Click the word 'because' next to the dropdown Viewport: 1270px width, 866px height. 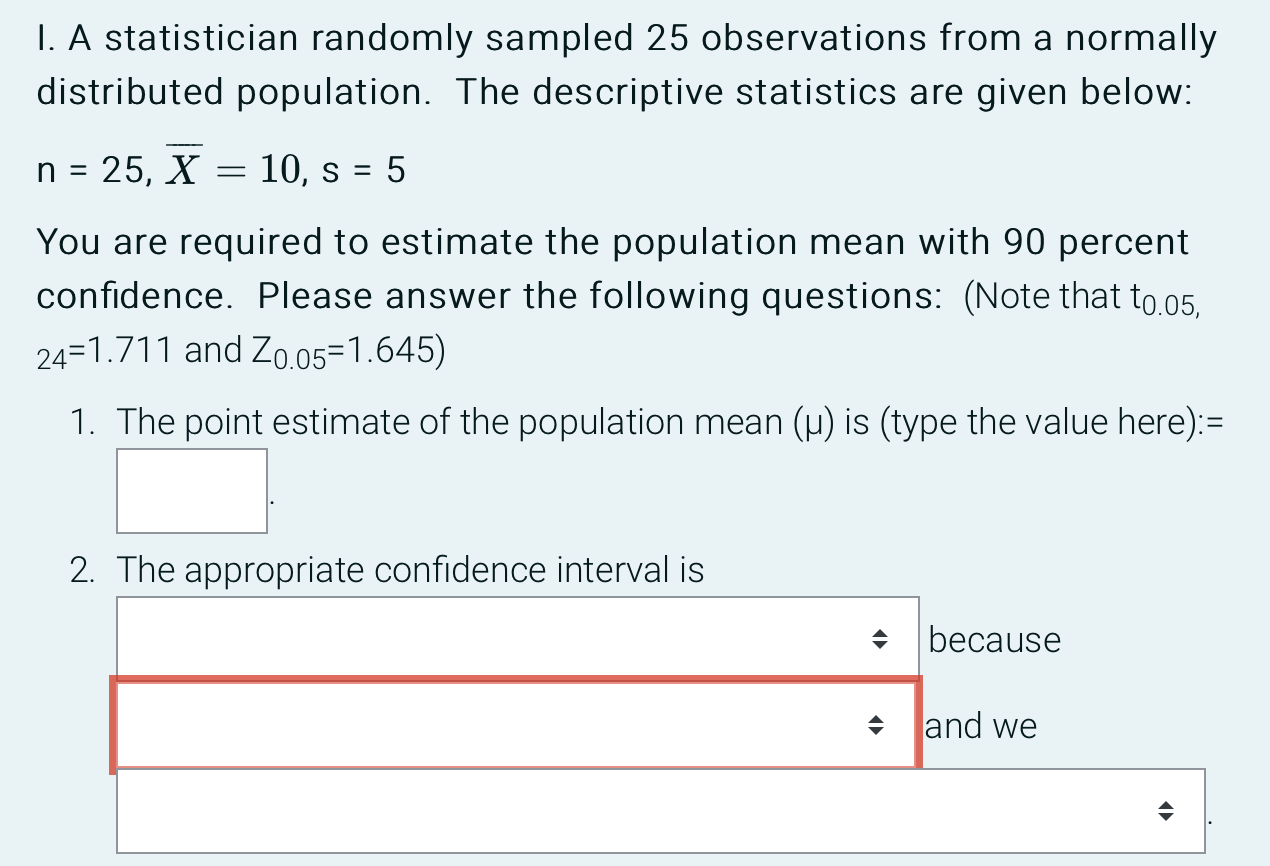[x=993, y=639]
